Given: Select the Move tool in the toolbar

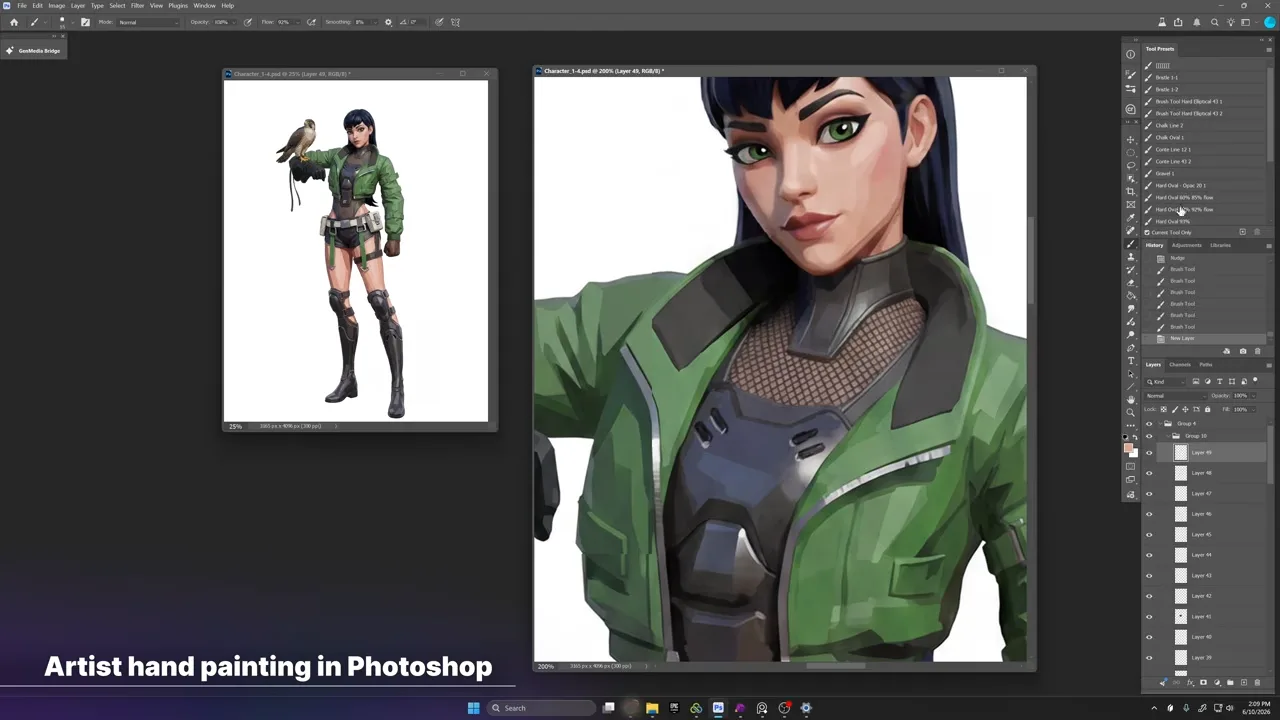Looking at the screenshot, I should (x=1131, y=140).
